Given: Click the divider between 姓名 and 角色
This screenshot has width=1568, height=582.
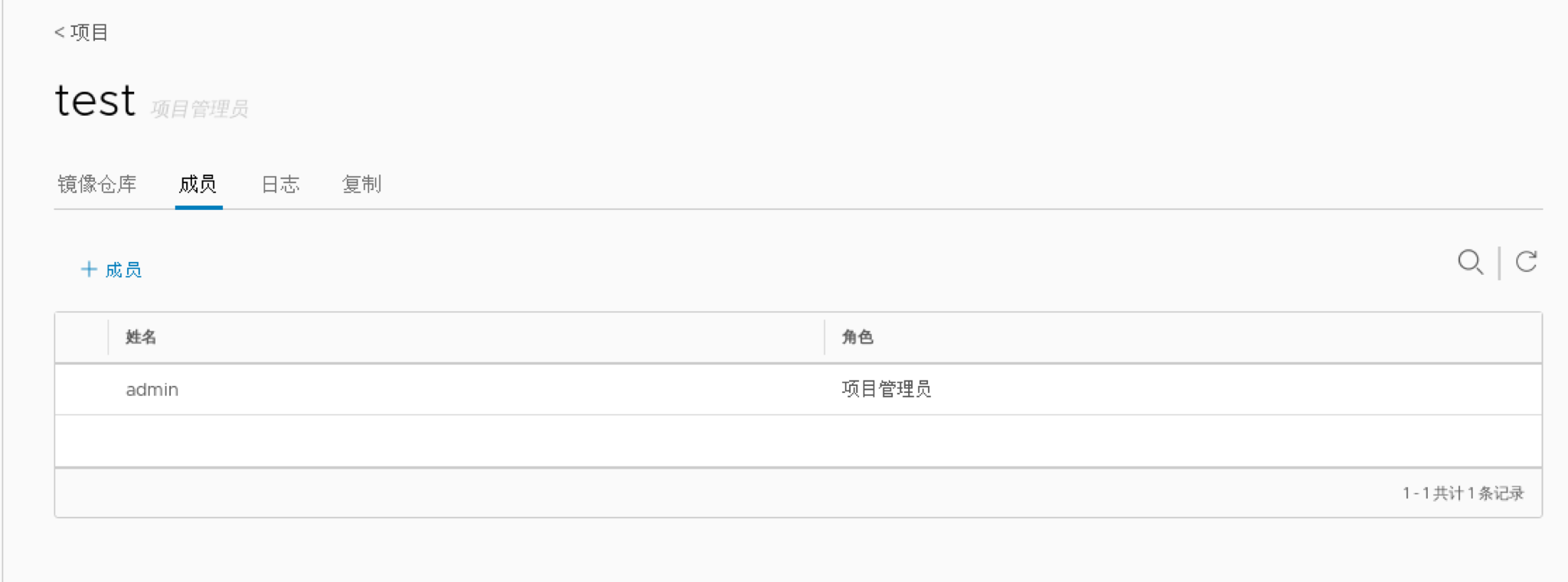Looking at the screenshot, I should [x=825, y=337].
